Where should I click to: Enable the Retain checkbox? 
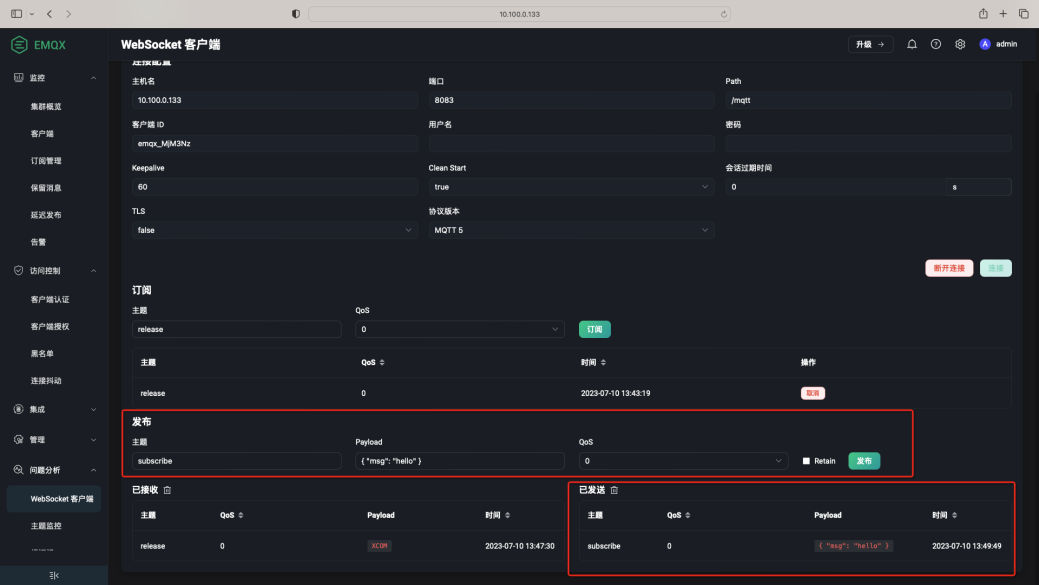(x=807, y=461)
